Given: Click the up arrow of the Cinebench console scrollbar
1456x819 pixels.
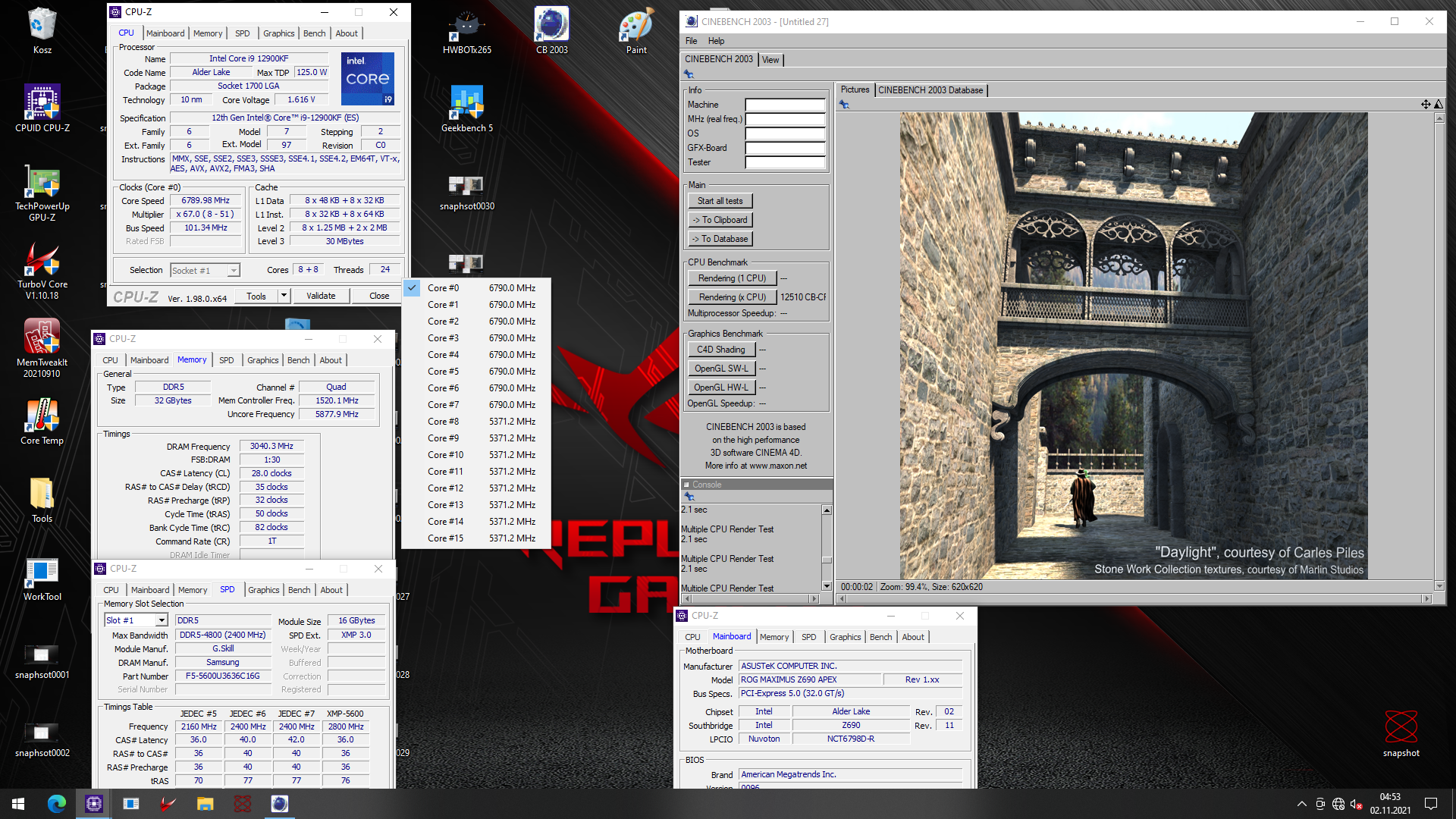Looking at the screenshot, I should point(827,510).
